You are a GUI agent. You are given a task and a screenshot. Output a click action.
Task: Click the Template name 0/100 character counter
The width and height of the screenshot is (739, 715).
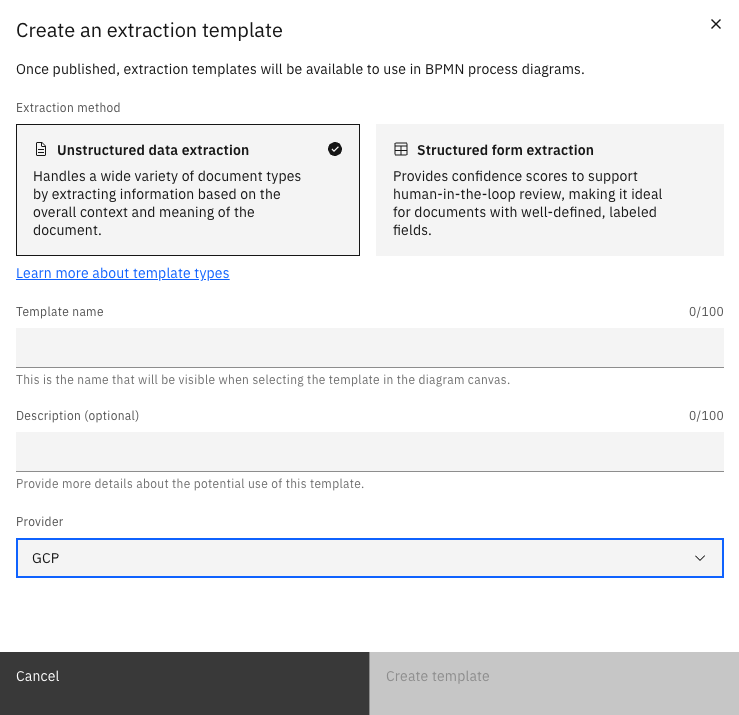pos(706,312)
